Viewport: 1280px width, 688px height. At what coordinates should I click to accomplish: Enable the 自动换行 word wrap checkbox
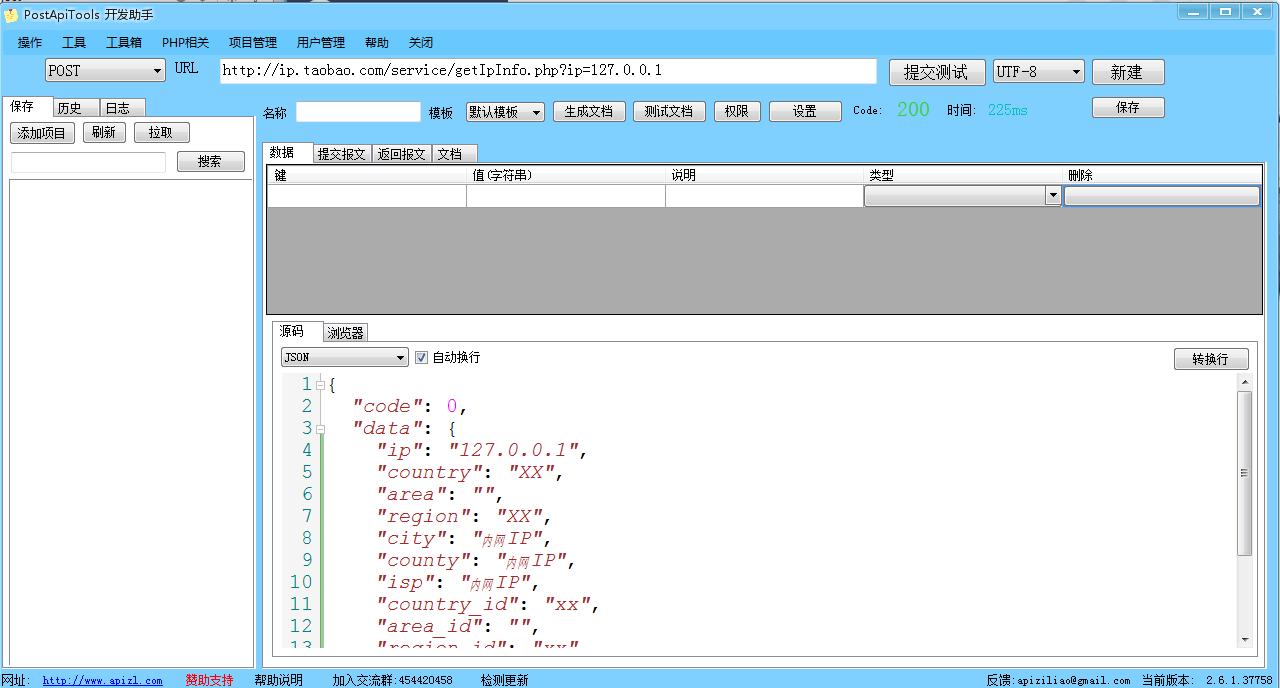coord(421,357)
